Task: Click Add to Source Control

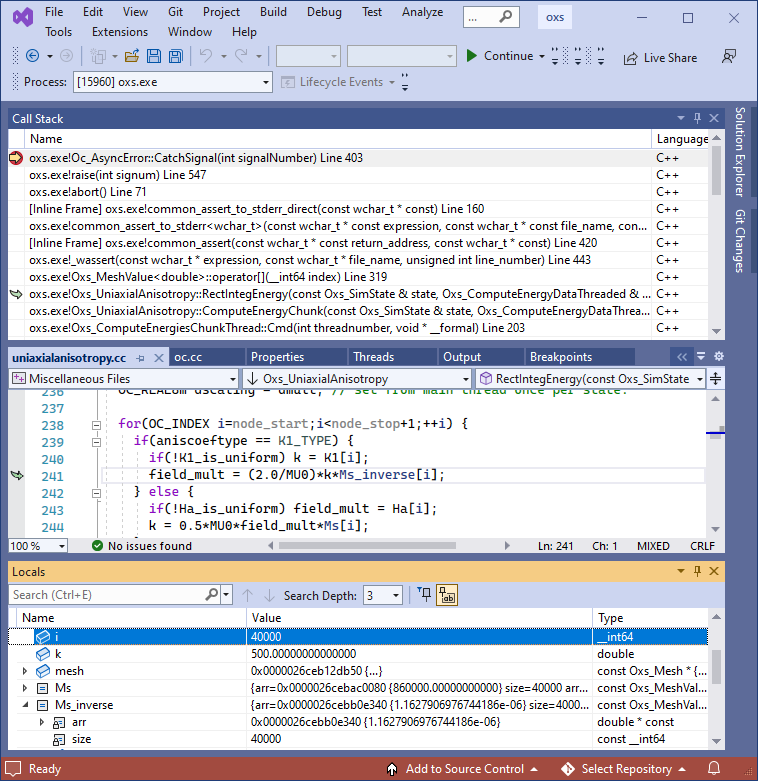Action: 463,769
